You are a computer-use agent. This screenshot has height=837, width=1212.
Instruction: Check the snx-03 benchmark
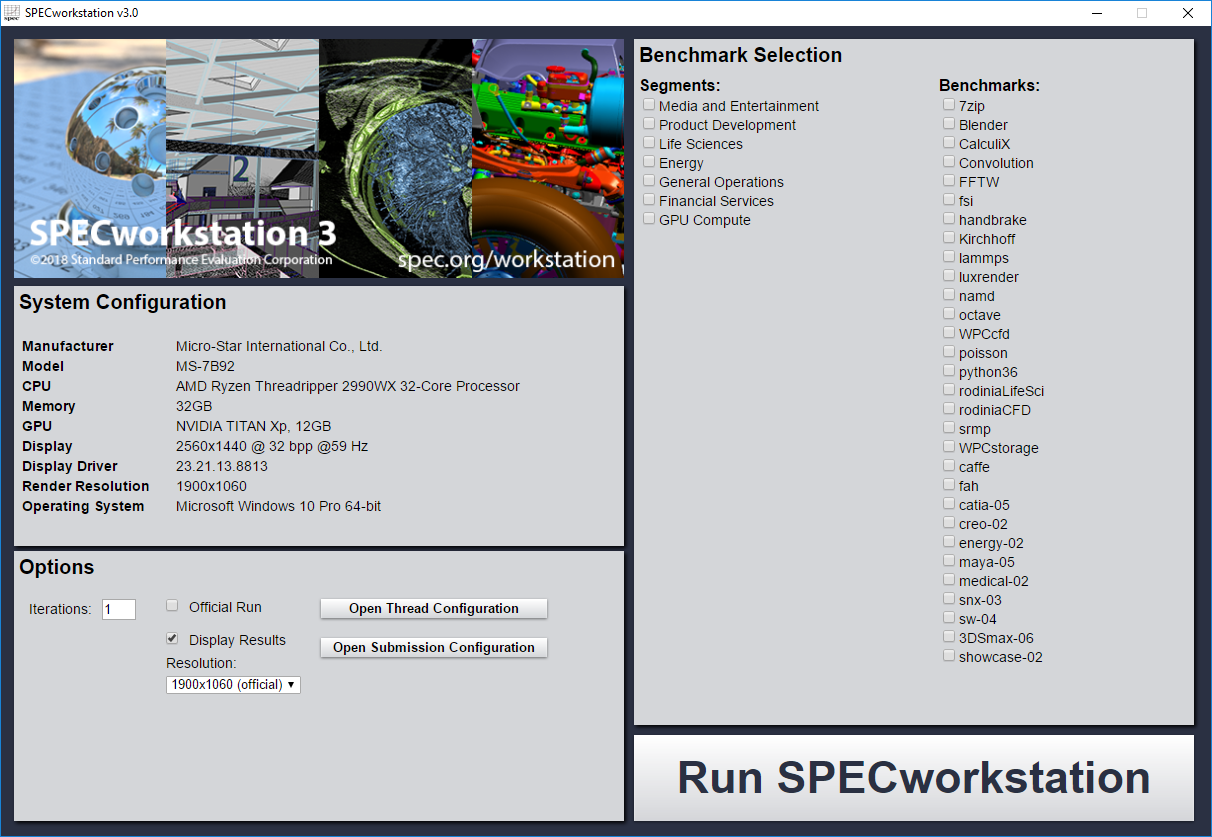click(x=949, y=598)
